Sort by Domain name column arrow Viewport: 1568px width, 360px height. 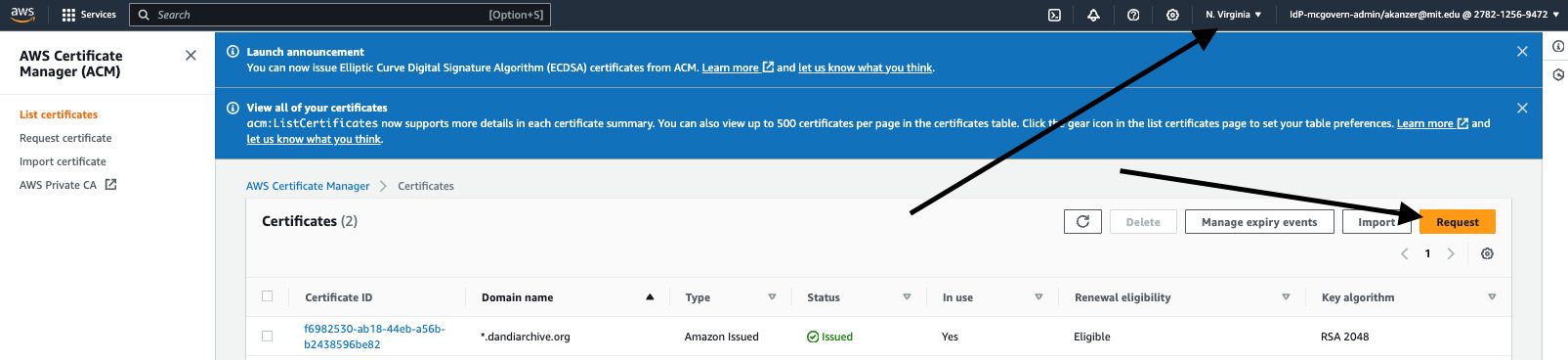pos(650,297)
